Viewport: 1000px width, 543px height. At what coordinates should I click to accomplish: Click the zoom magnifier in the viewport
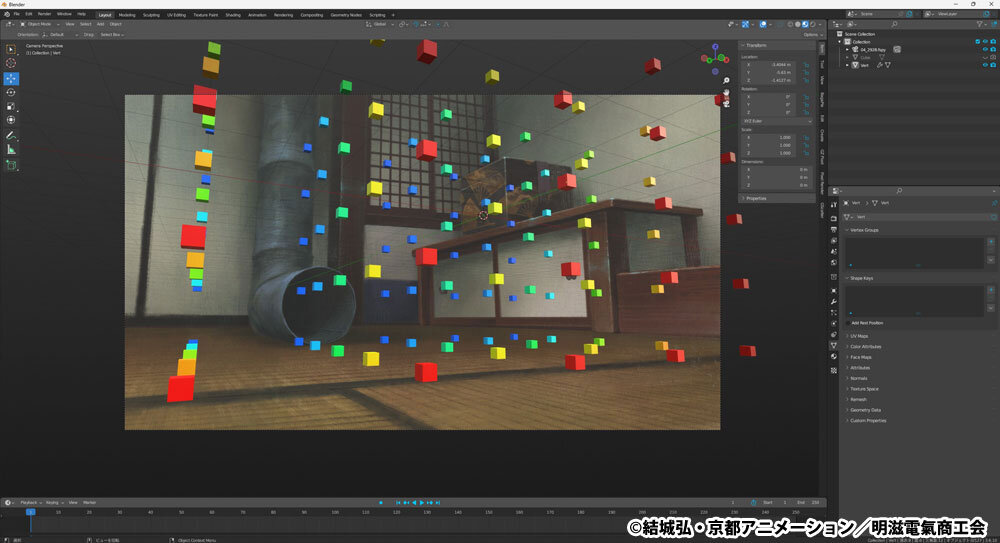726,81
